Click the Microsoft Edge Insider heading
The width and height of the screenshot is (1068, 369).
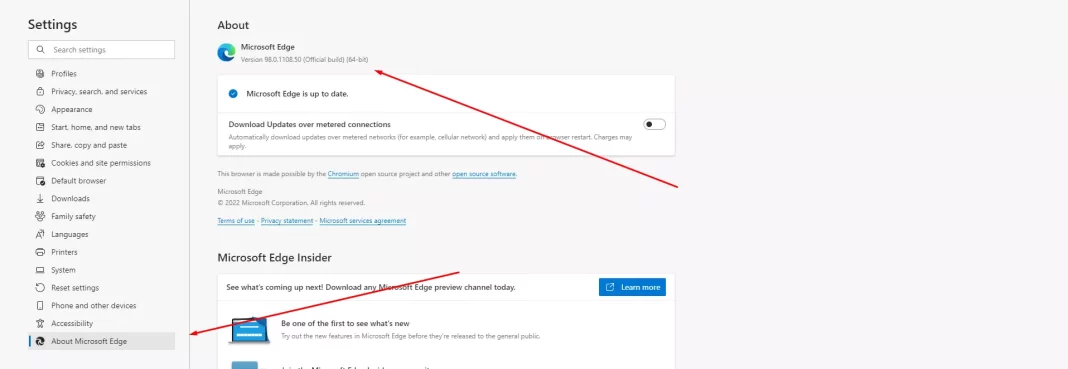click(x=274, y=258)
